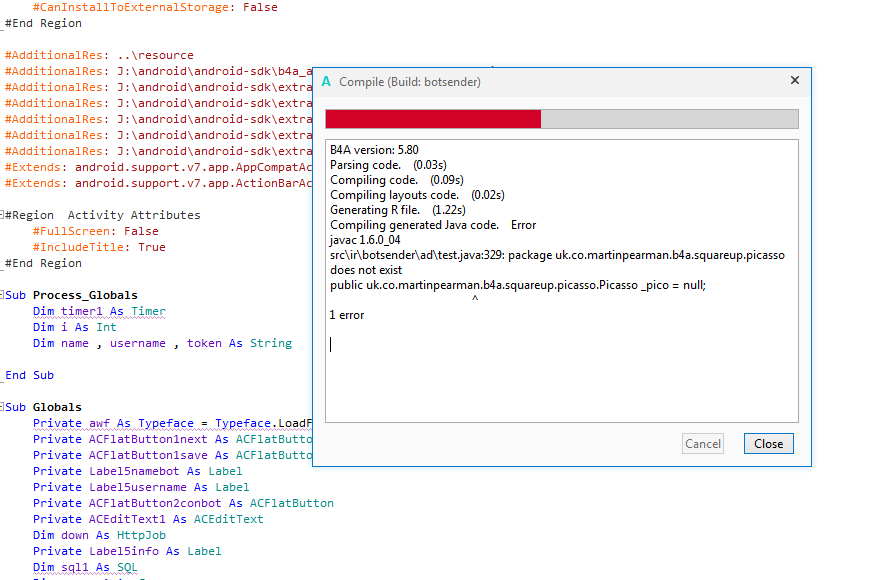Click the #CanInstallToExternalStorage: False line

click(155, 7)
